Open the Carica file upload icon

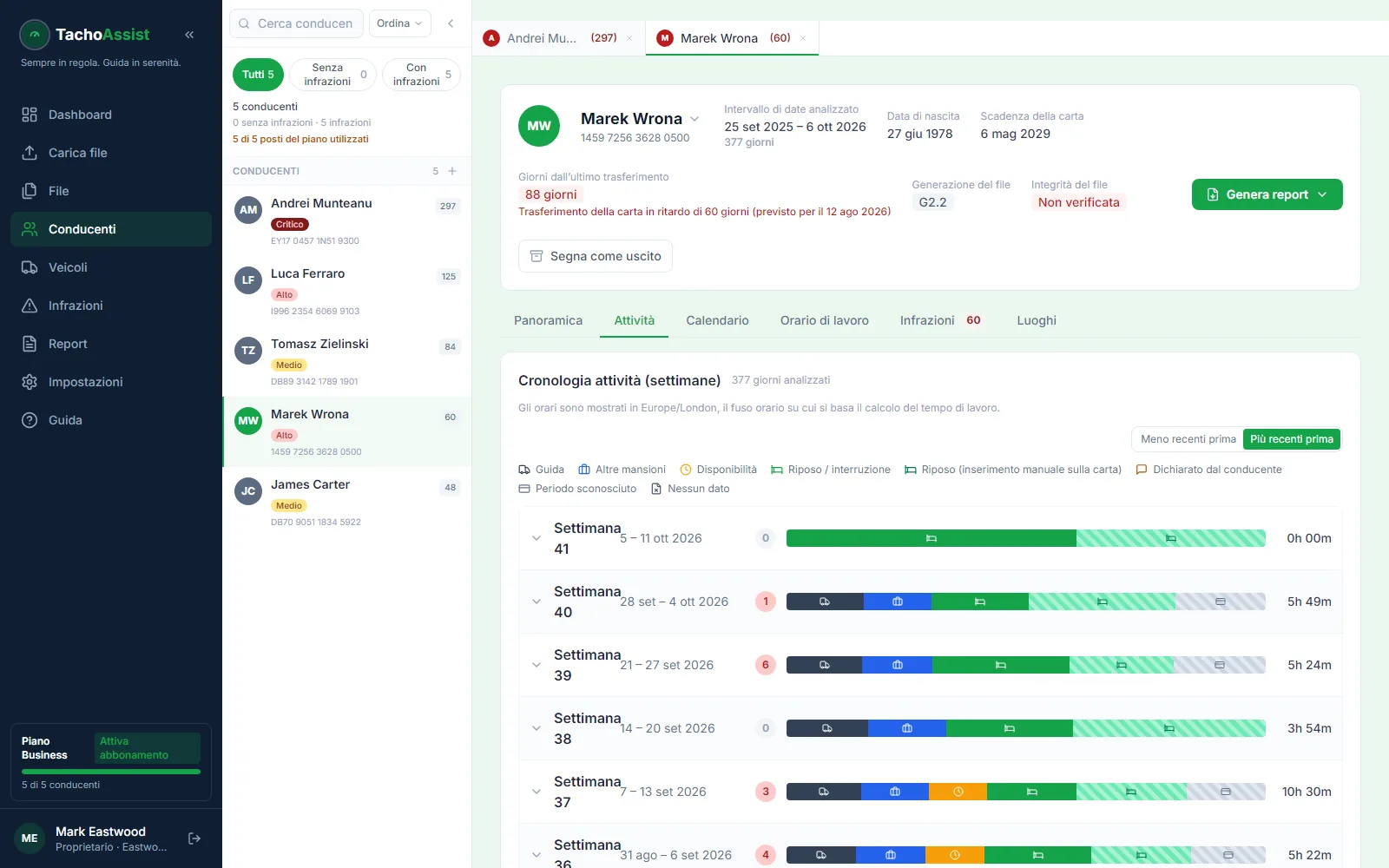[30, 153]
